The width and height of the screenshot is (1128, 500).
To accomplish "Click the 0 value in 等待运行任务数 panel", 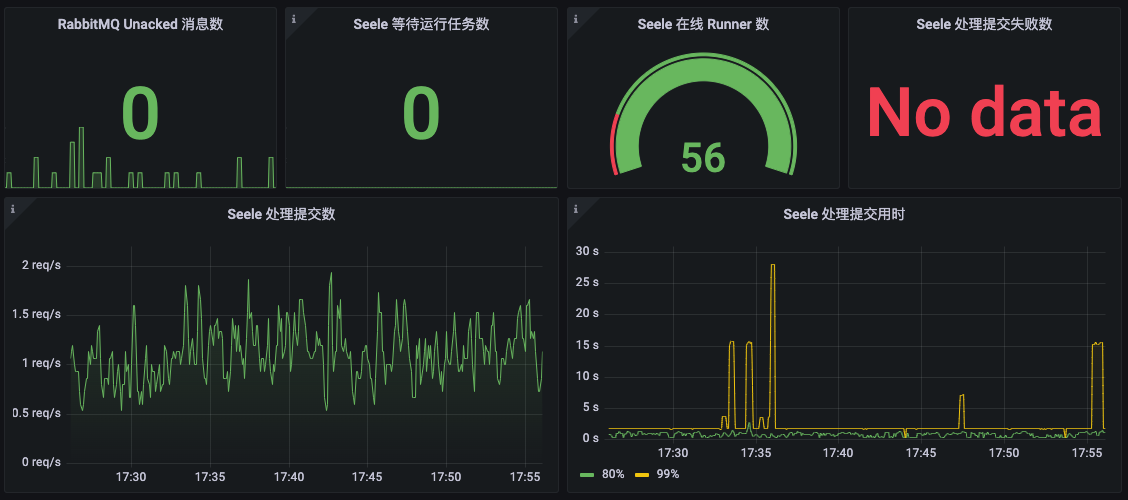I will (421, 114).
